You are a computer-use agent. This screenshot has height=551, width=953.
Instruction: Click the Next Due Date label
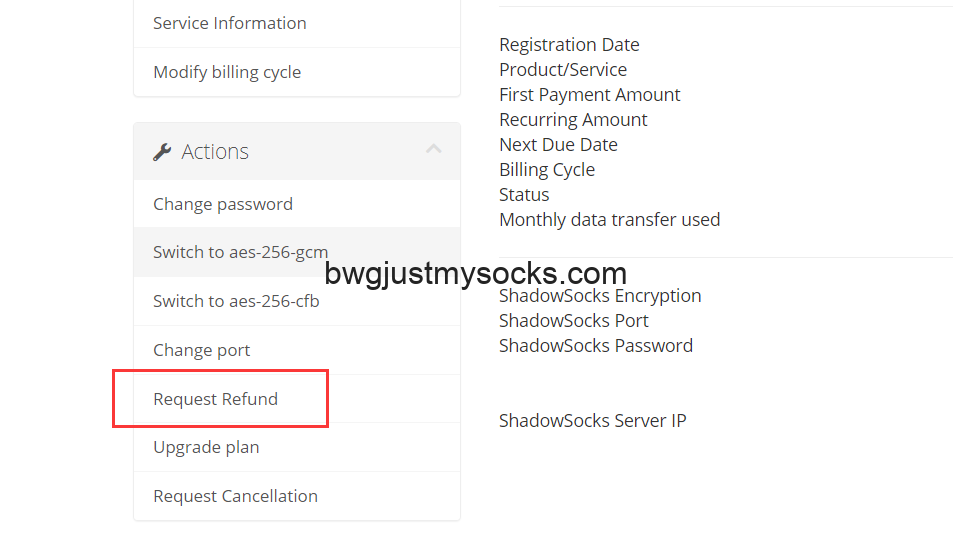pyautogui.click(x=558, y=145)
